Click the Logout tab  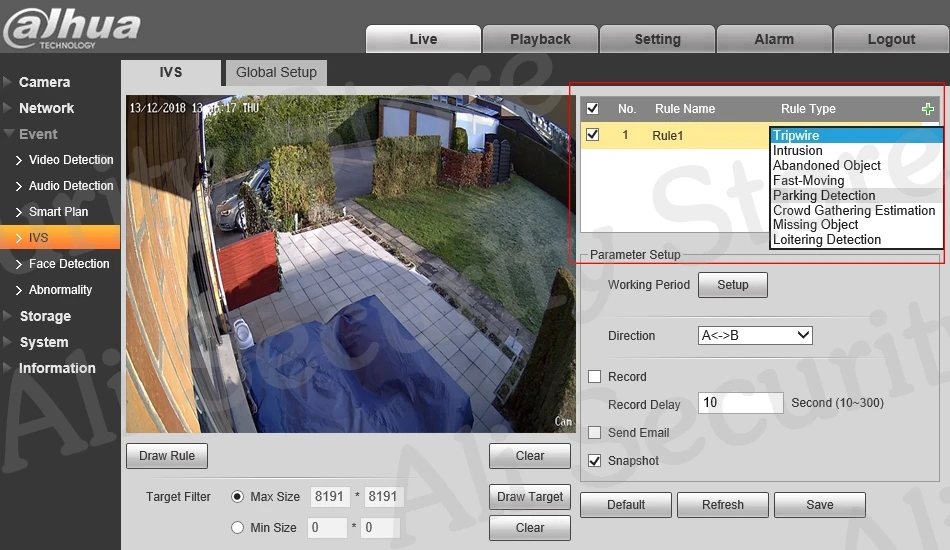click(x=891, y=39)
